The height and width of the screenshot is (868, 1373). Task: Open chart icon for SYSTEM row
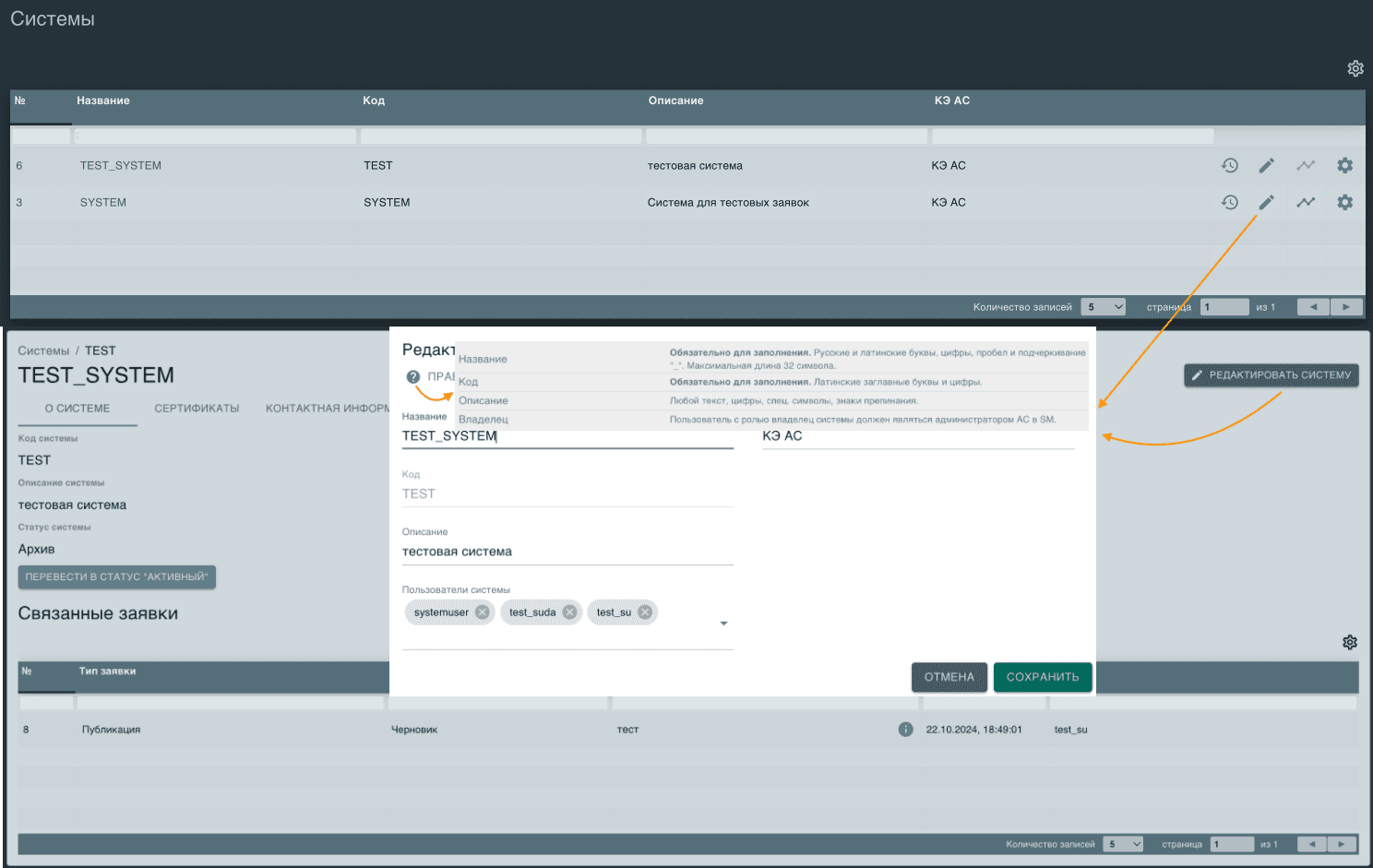[1305, 202]
